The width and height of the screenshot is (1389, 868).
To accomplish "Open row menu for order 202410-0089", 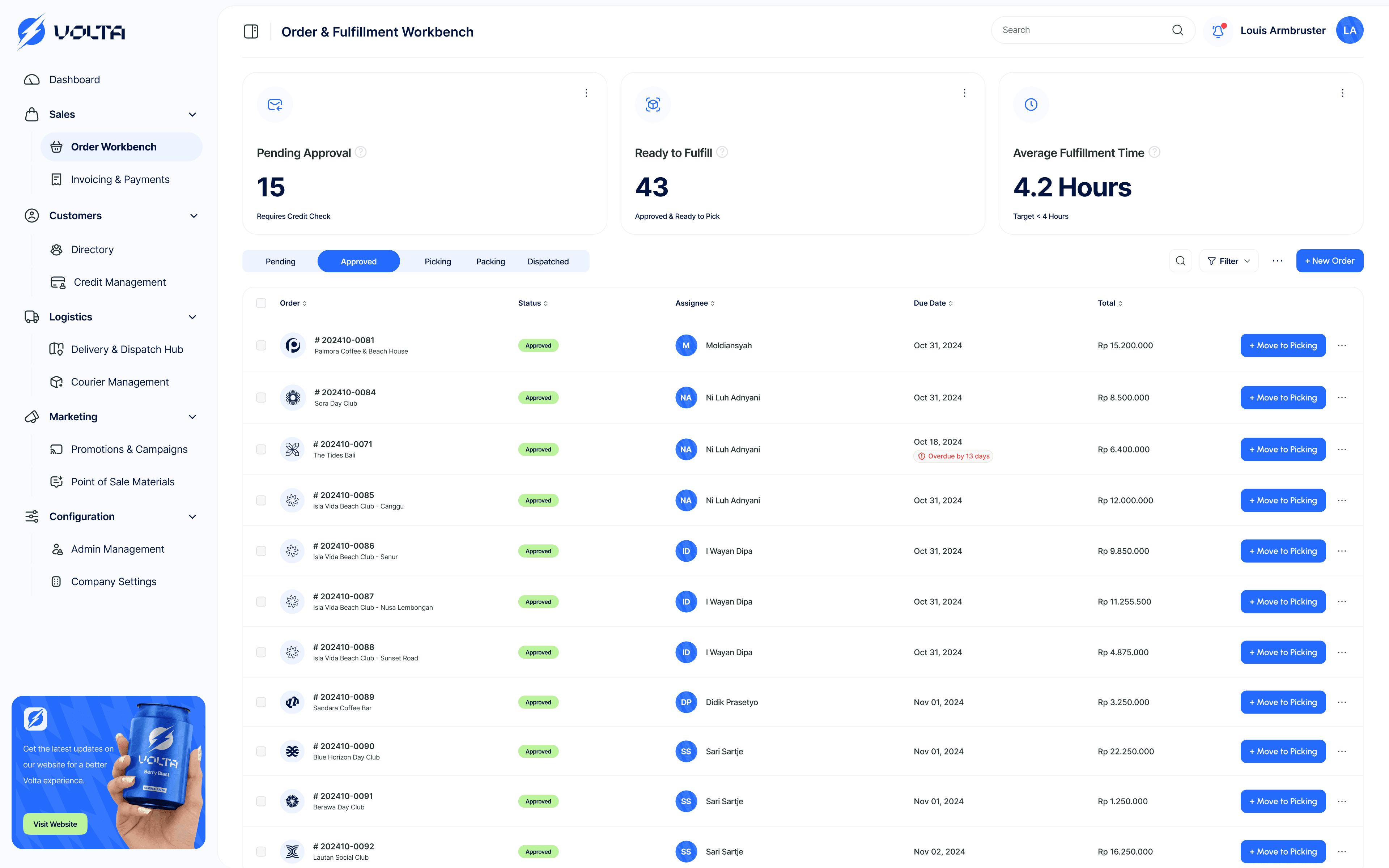I will [x=1342, y=702].
